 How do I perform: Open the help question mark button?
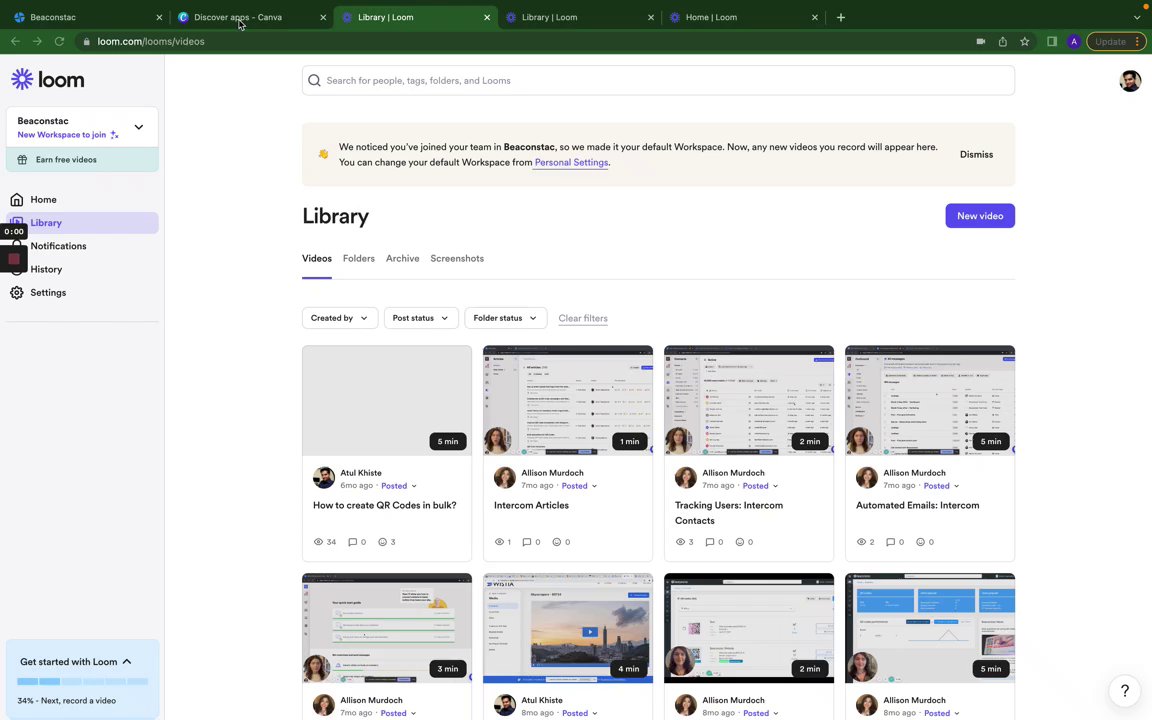(x=1124, y=691)
